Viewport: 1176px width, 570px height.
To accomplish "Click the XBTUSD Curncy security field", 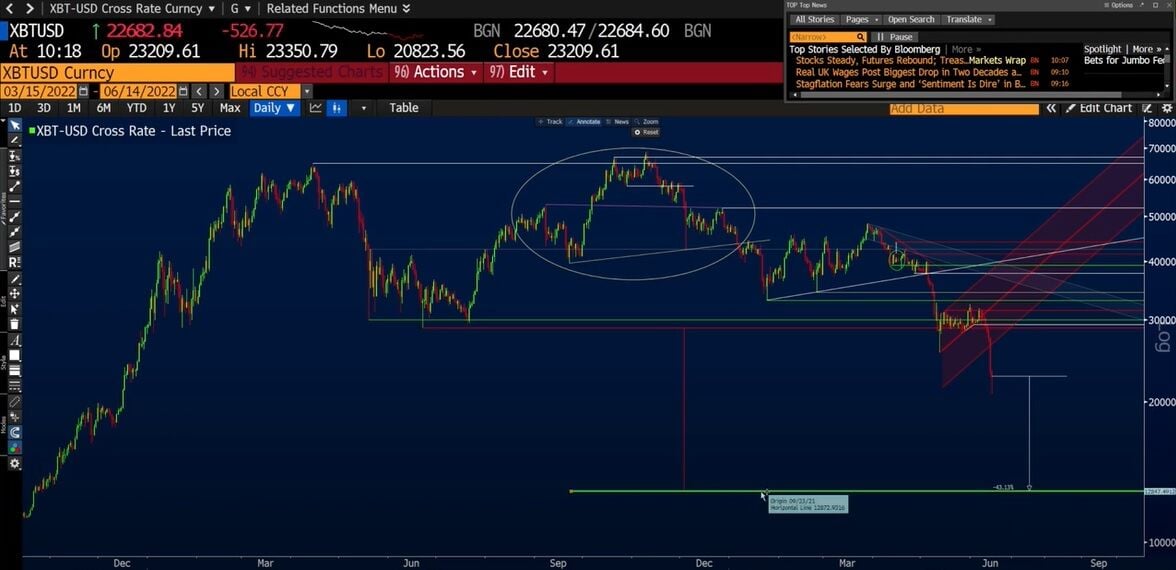I will [118, 73].
